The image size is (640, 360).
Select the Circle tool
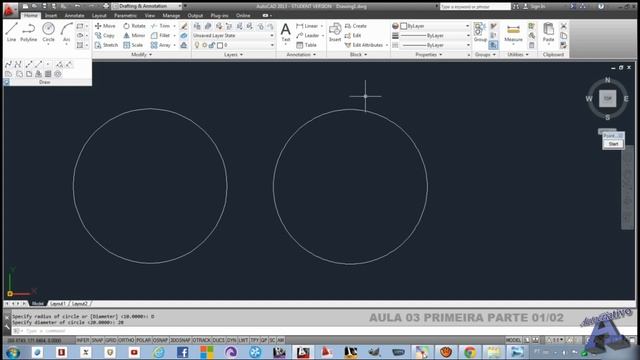[48, 32]
